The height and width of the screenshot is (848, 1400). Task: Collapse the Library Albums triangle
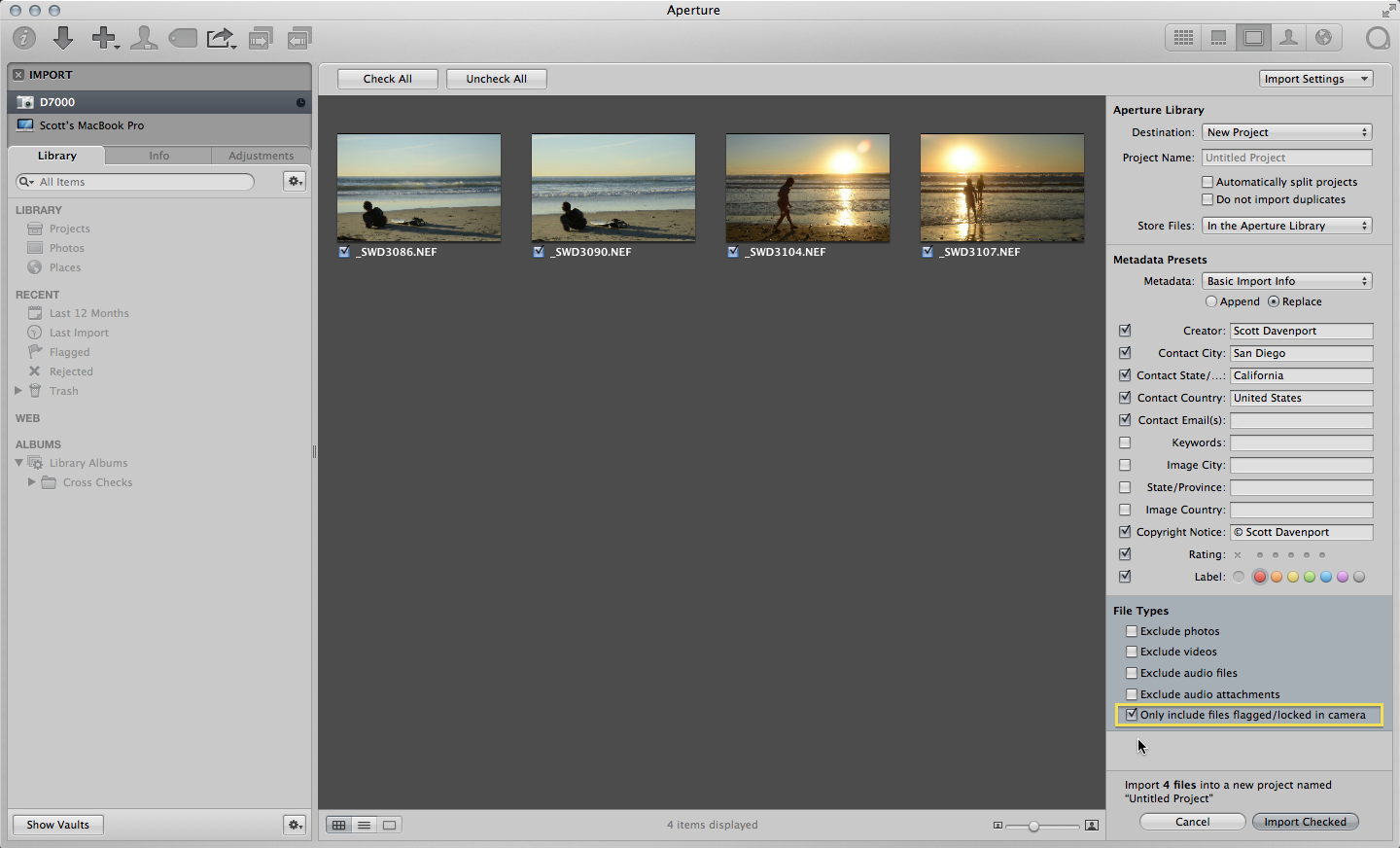click(18, 463)
